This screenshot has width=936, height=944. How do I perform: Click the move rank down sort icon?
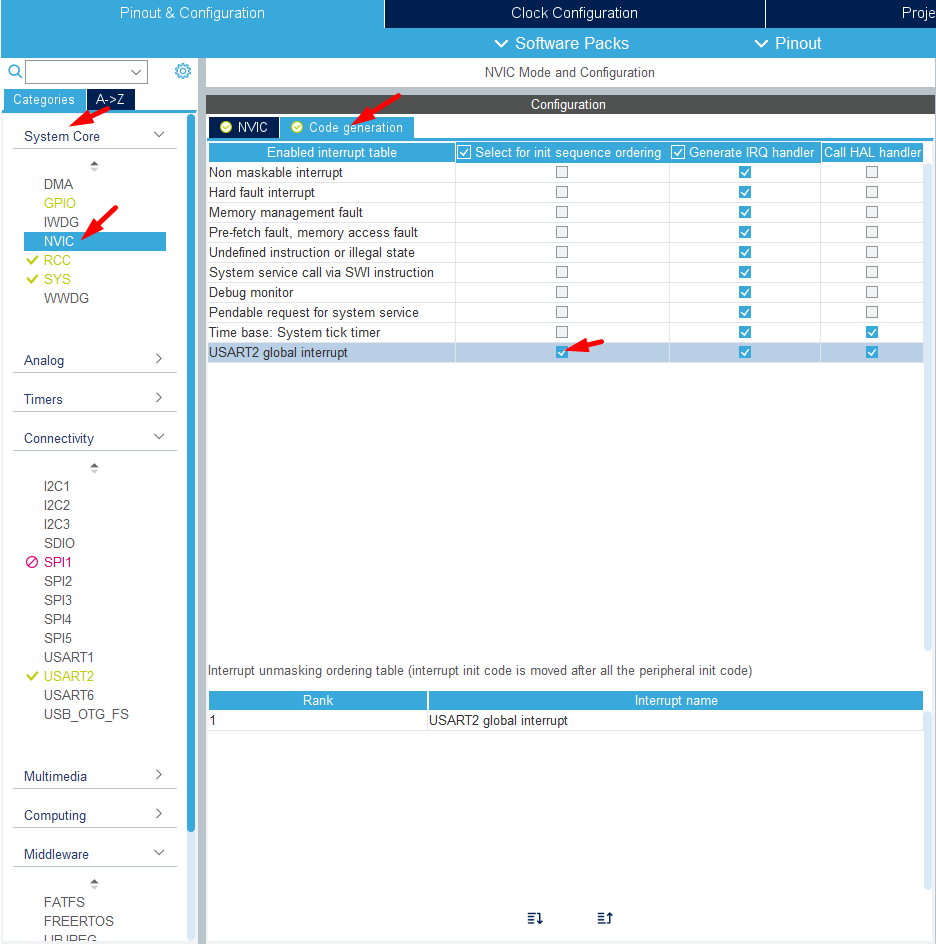point(535,918)
